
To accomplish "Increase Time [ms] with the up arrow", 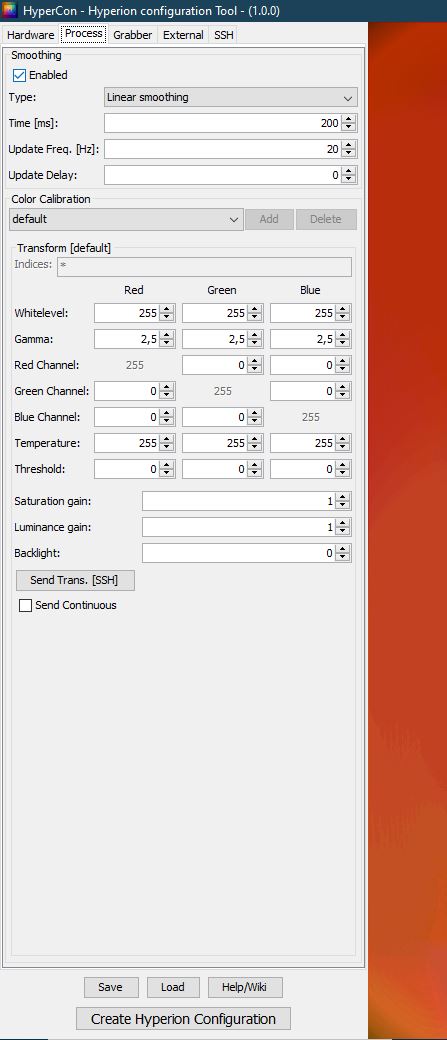I will pyautogui.click(x=349, y=119).
